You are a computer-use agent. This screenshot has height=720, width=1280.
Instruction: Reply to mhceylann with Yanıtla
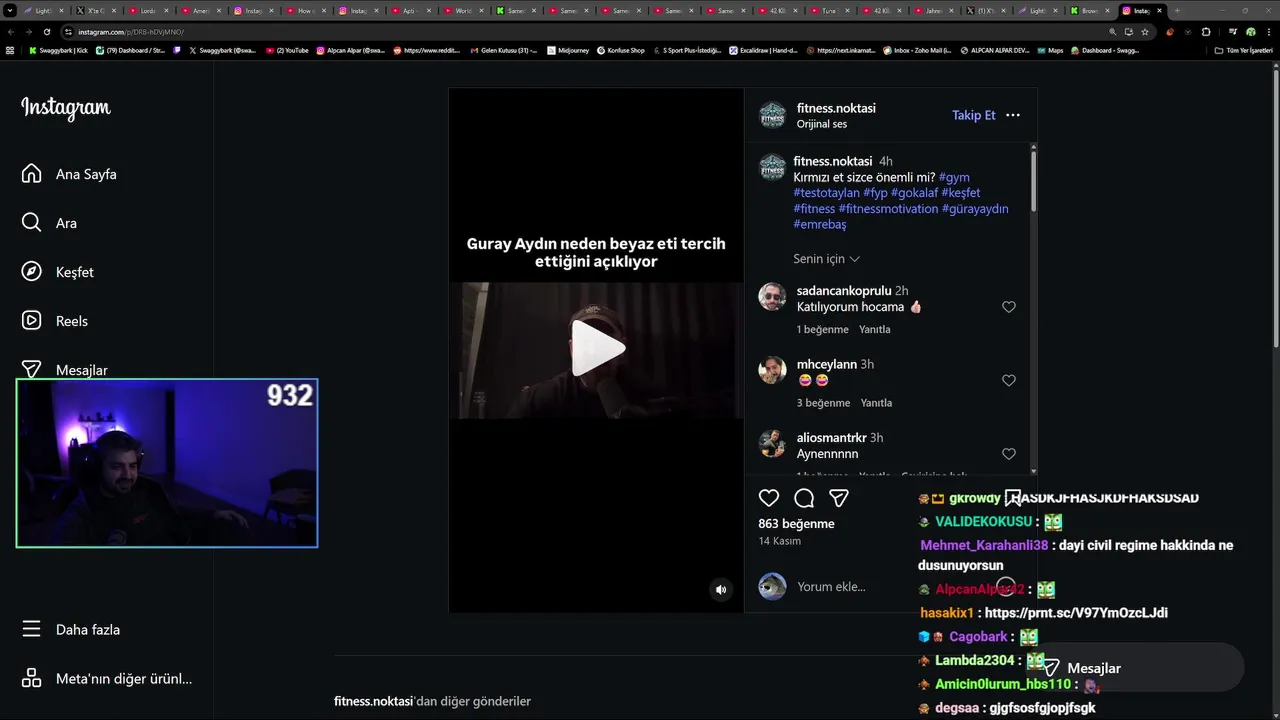point(876,403)
